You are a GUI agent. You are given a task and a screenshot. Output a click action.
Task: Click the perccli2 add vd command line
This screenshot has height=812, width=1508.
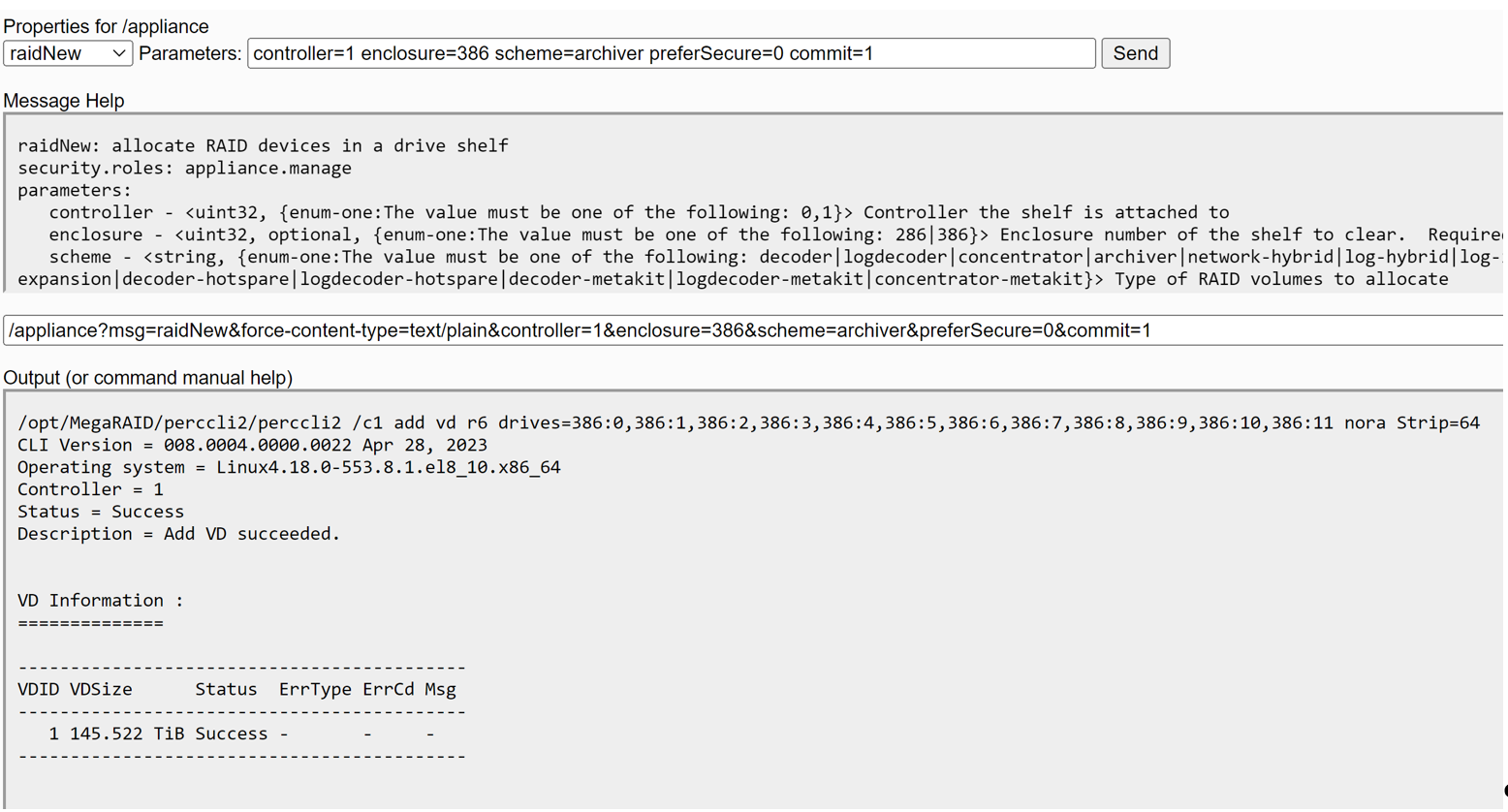click(748, 422)
